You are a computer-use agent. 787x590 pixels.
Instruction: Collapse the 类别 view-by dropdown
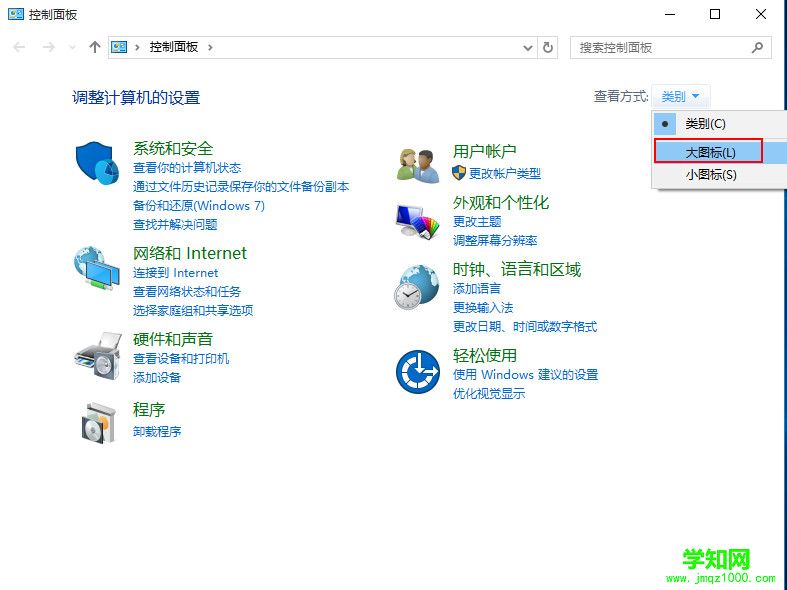(x=684, y=97)
